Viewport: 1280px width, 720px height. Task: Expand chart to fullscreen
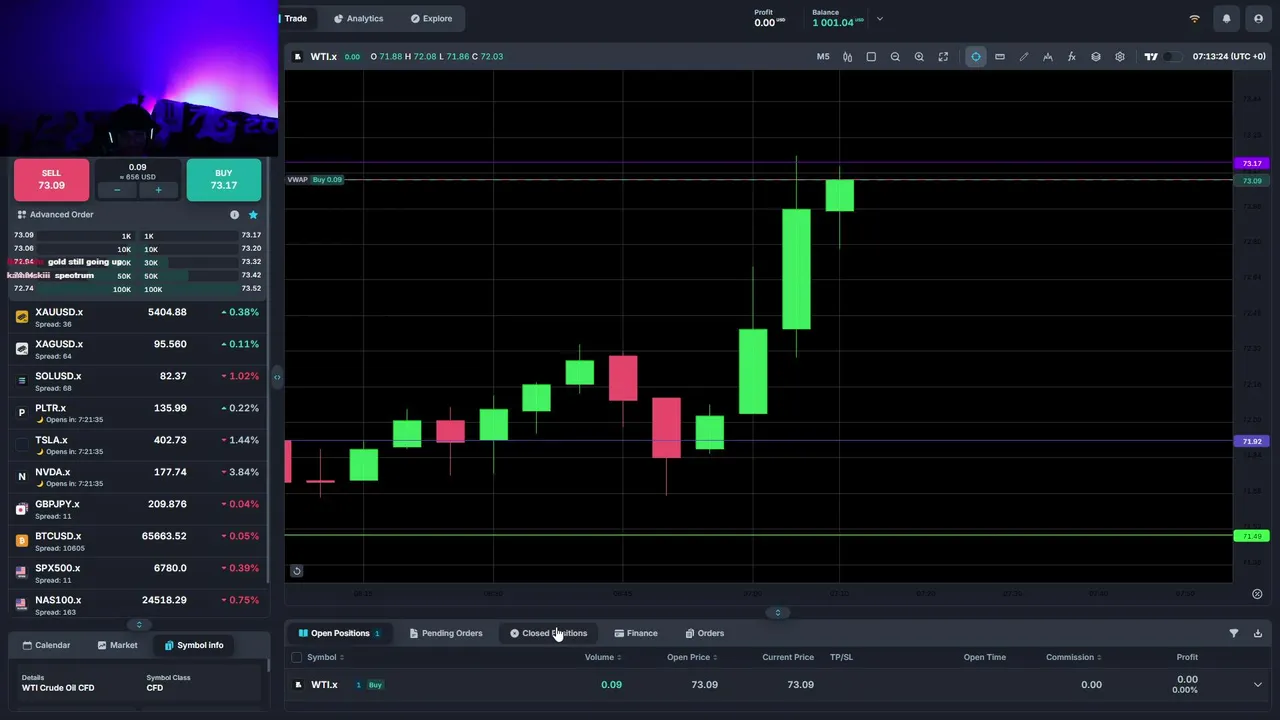tap(943, 57)
